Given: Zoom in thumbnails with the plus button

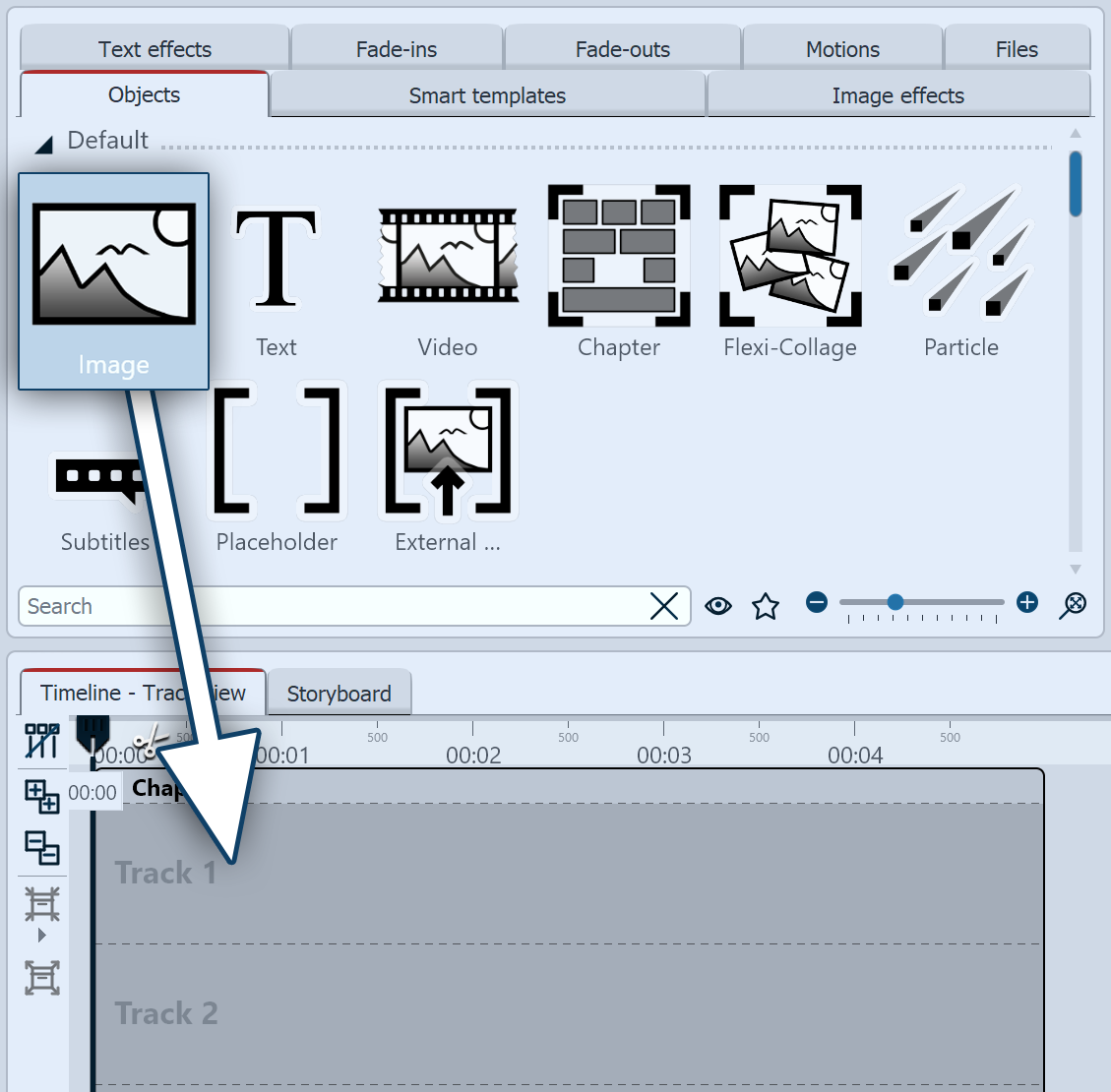Looking at the screenshot, I should 1026,602.
